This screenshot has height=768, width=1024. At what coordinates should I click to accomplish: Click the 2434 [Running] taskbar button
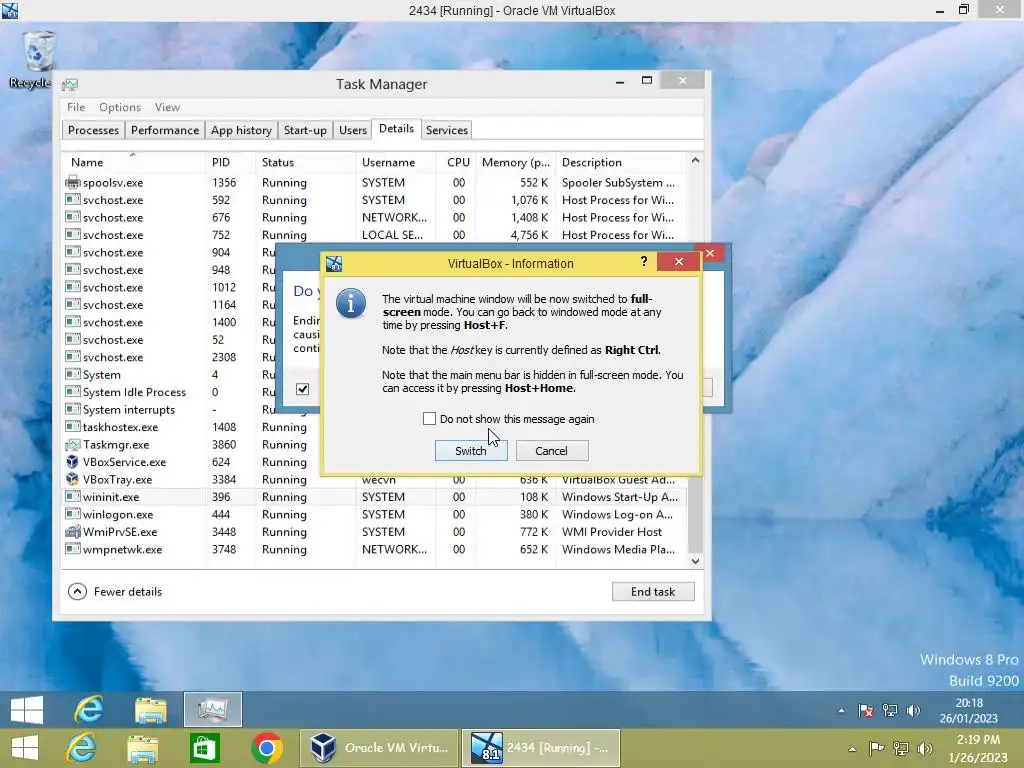tap(541, 748)
